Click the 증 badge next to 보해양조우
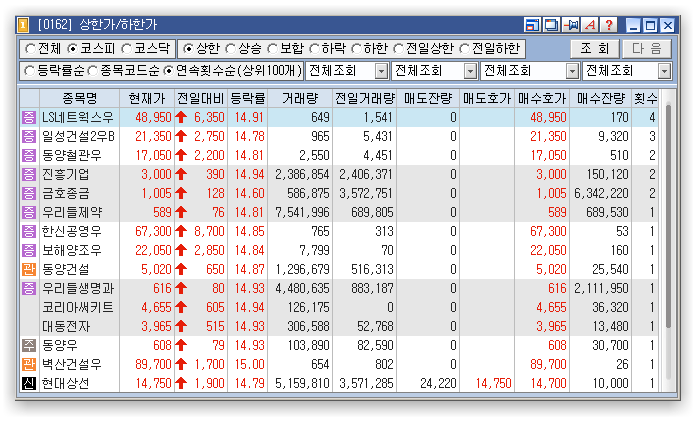Viewport: 696px width, 421px height. pyautogui.click(x=29, y=250)
